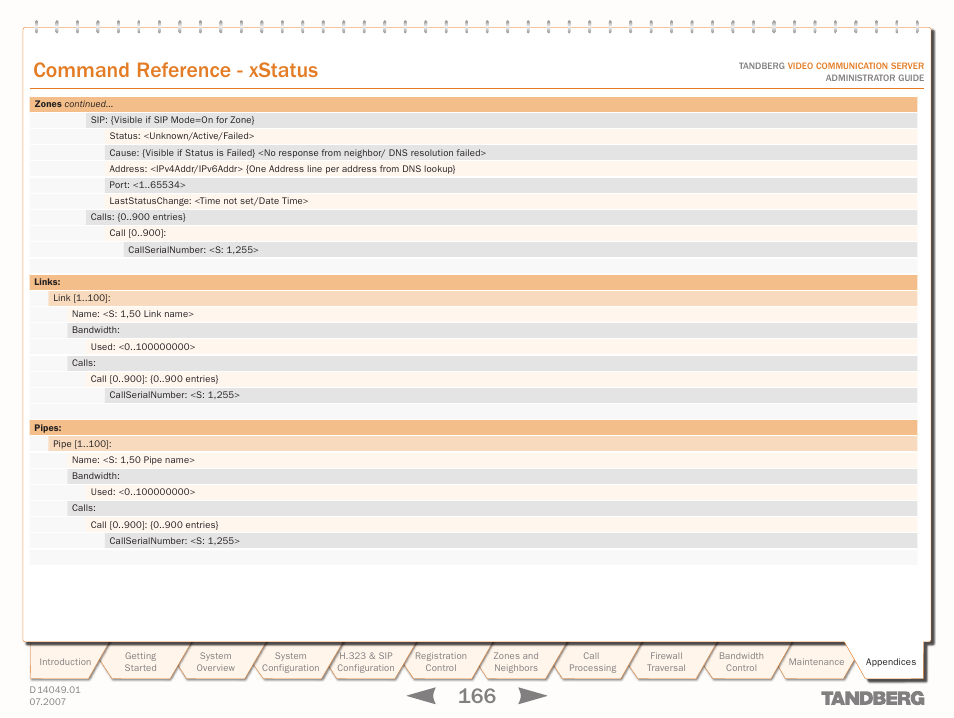This screenshot has width=954, height=718.
Task: Open H.323 & SIP Configuration tab
Action: (366, 661)
